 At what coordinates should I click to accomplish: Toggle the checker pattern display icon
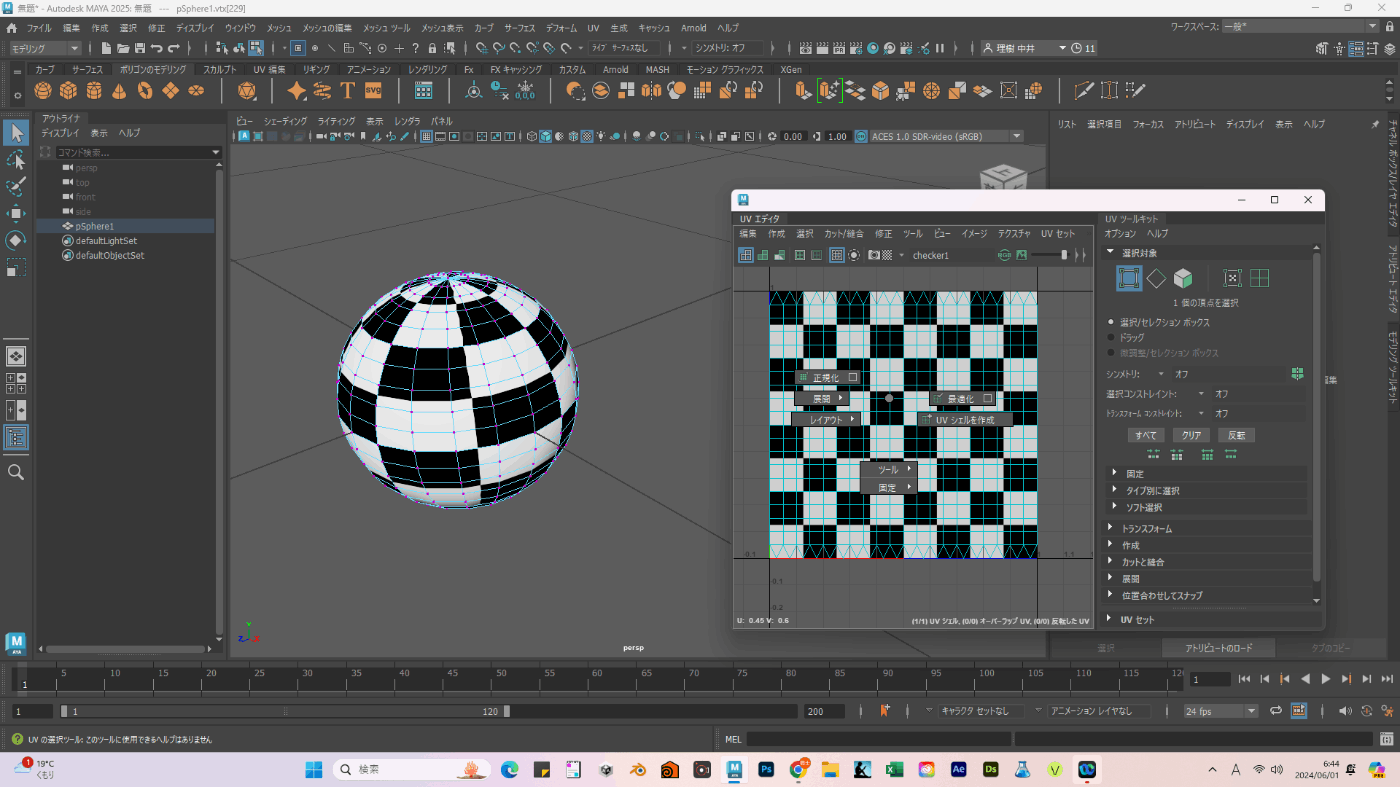coord(887,255)
